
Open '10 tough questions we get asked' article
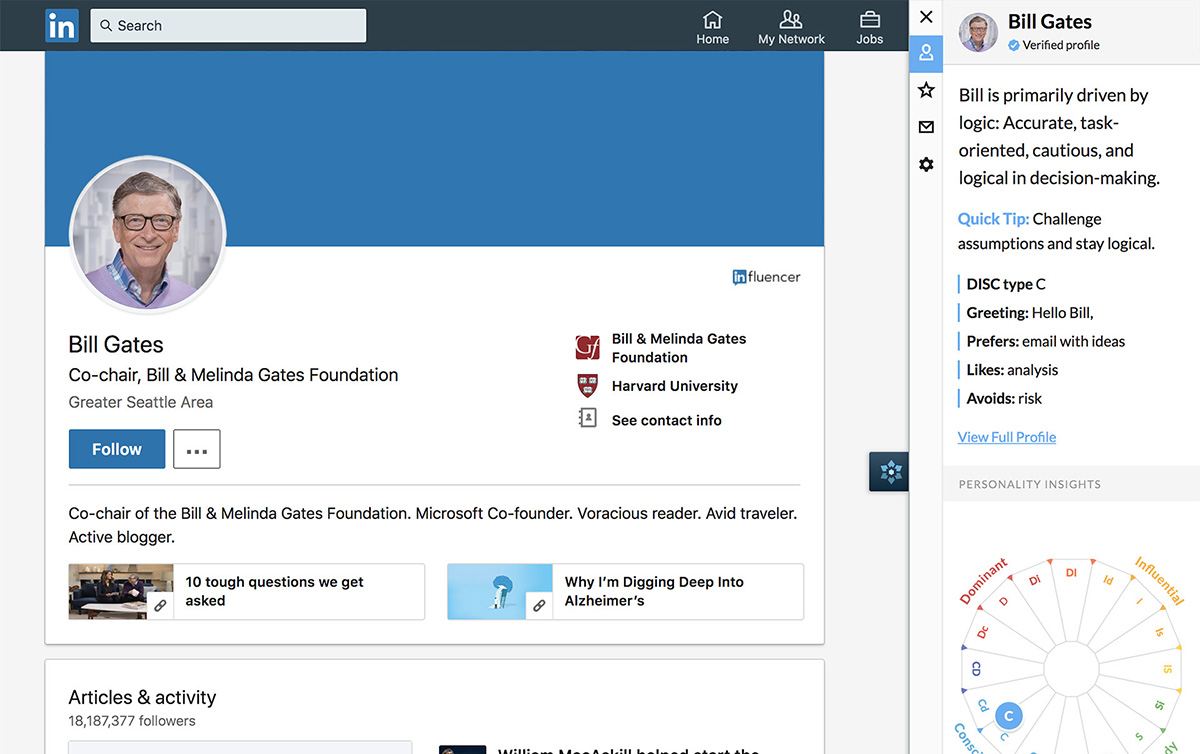tap(246, 592)
